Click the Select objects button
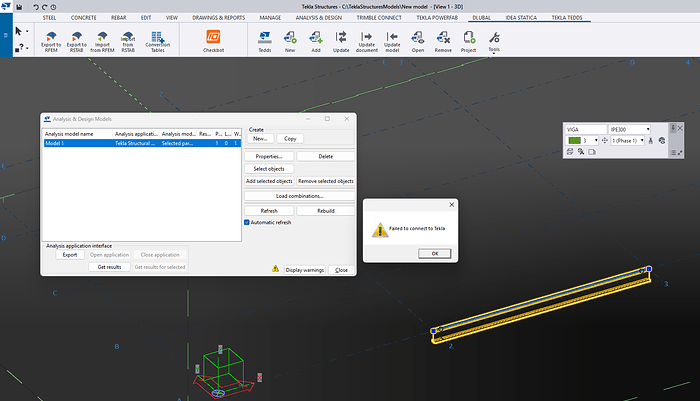This screenshot has width=700, height=401. [269, 169]
